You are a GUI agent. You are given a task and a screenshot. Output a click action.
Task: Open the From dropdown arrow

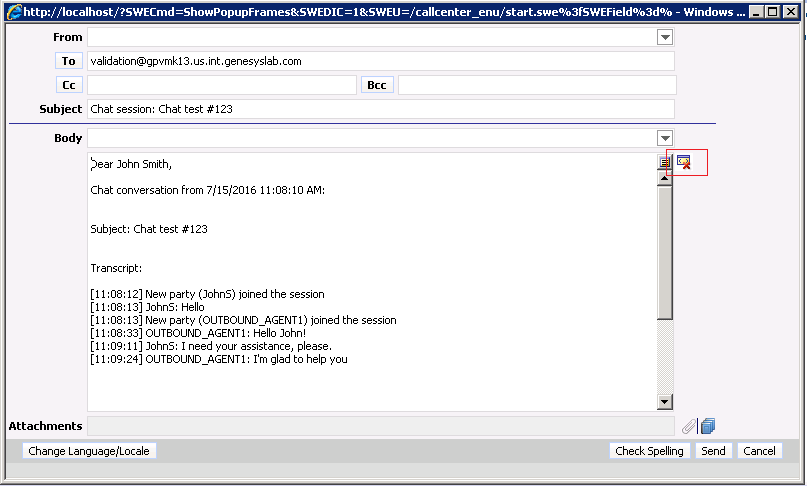pos(665,37)
